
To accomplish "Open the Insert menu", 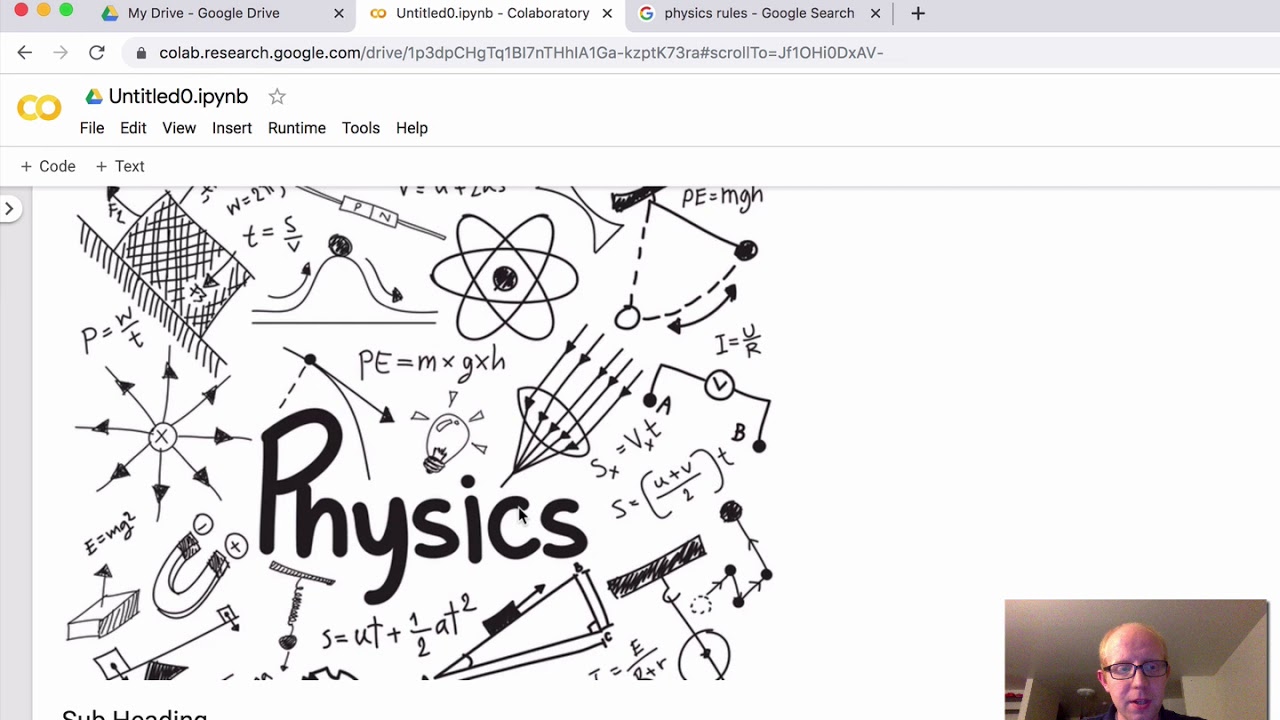I will [232, 128].
